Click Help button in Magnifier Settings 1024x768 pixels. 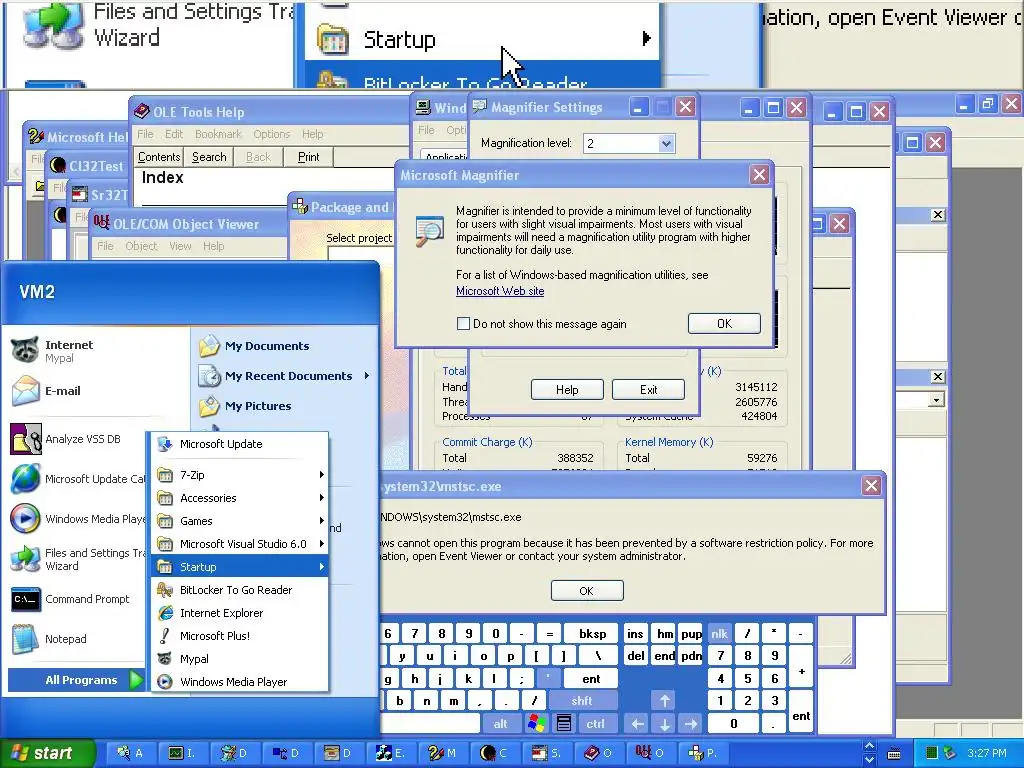[x=567, y=390]
